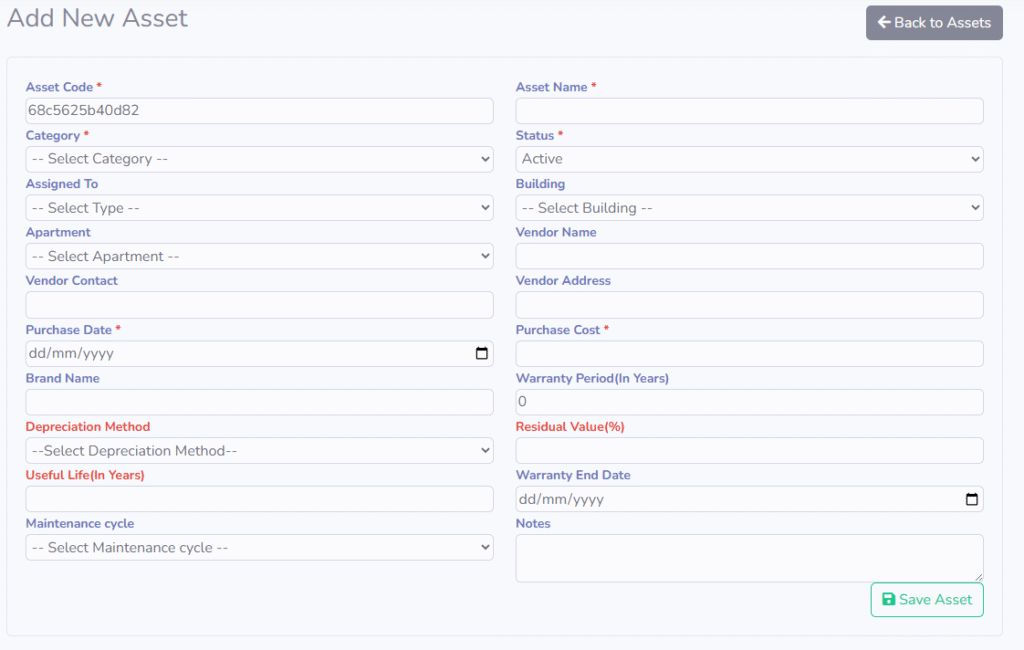Viewport: 1024px width, 650px height.
Task: Select the Warranty Period field showing 0
Action: click(x=749, y=402)
